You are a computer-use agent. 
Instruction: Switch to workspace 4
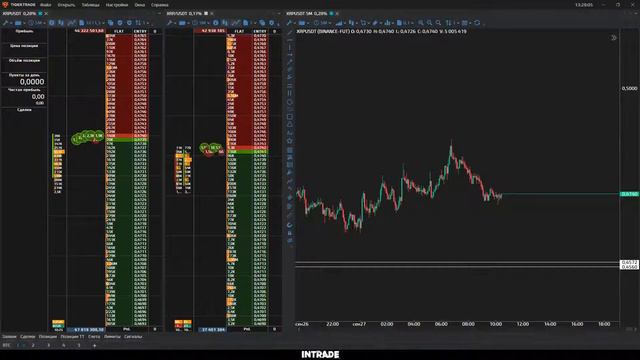tap(64, 345)
